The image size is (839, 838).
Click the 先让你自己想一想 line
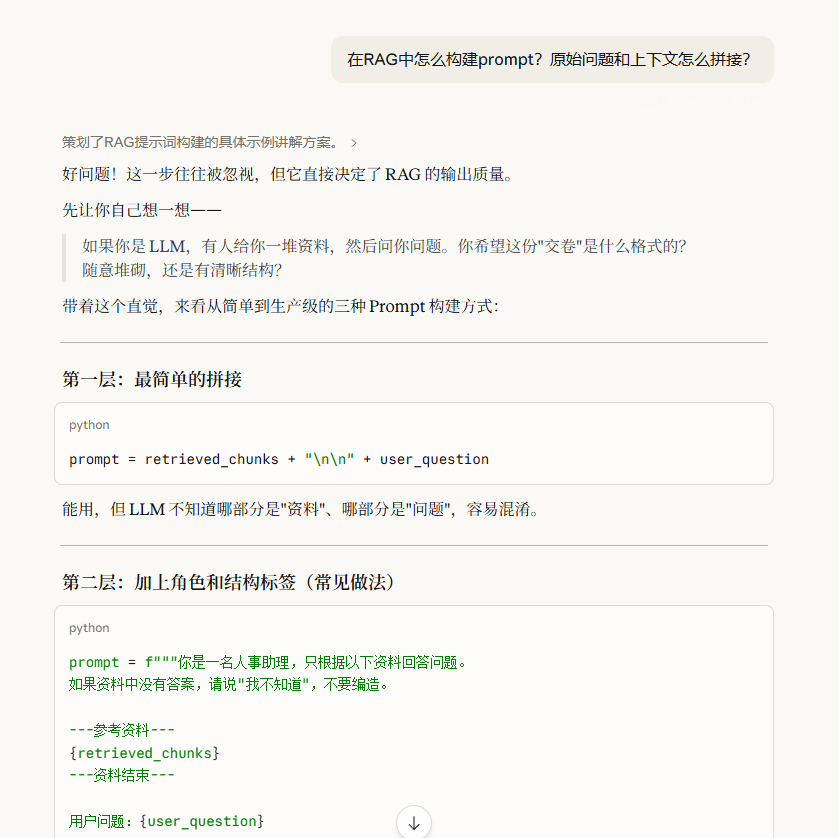(x=141, y=211)
